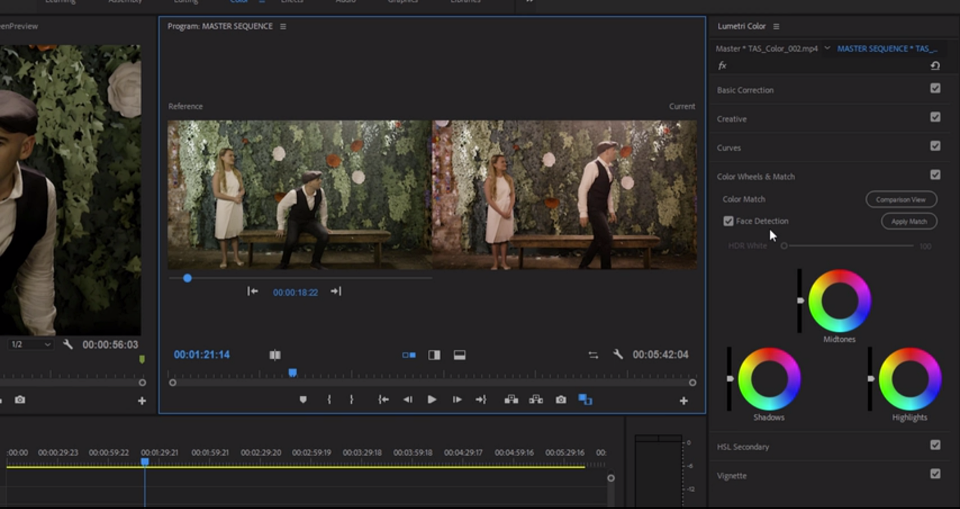Expand Curves section
The image size is (960, 509).
(x=729, y=148)
